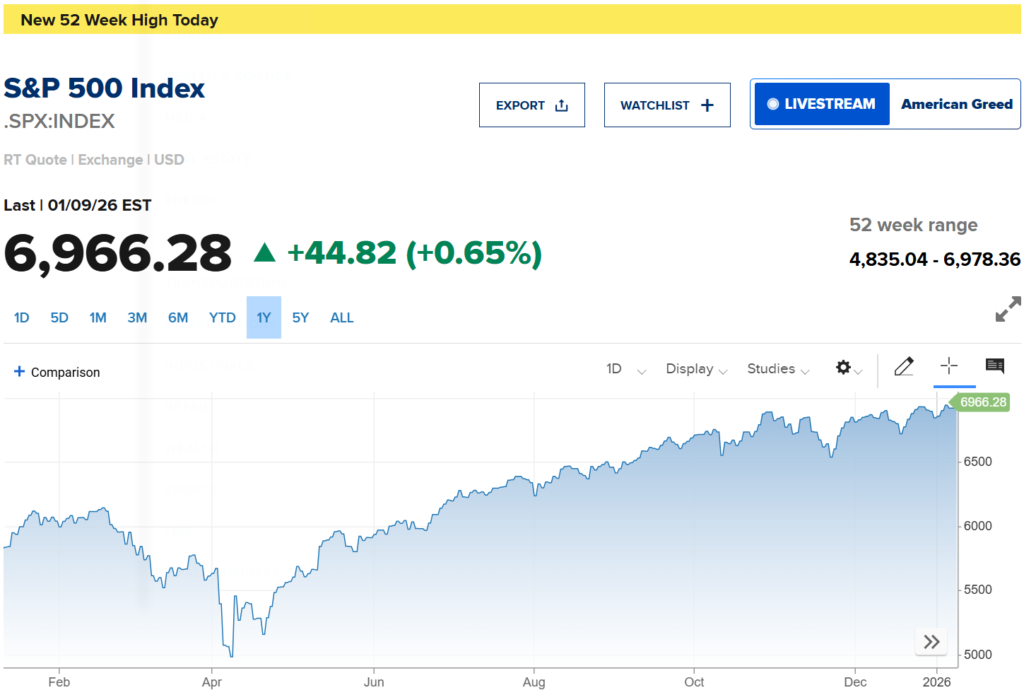Click the plus icon next to Comparison
The height and width of the screenshot is (695, 1024).
[x=19, y=372]
